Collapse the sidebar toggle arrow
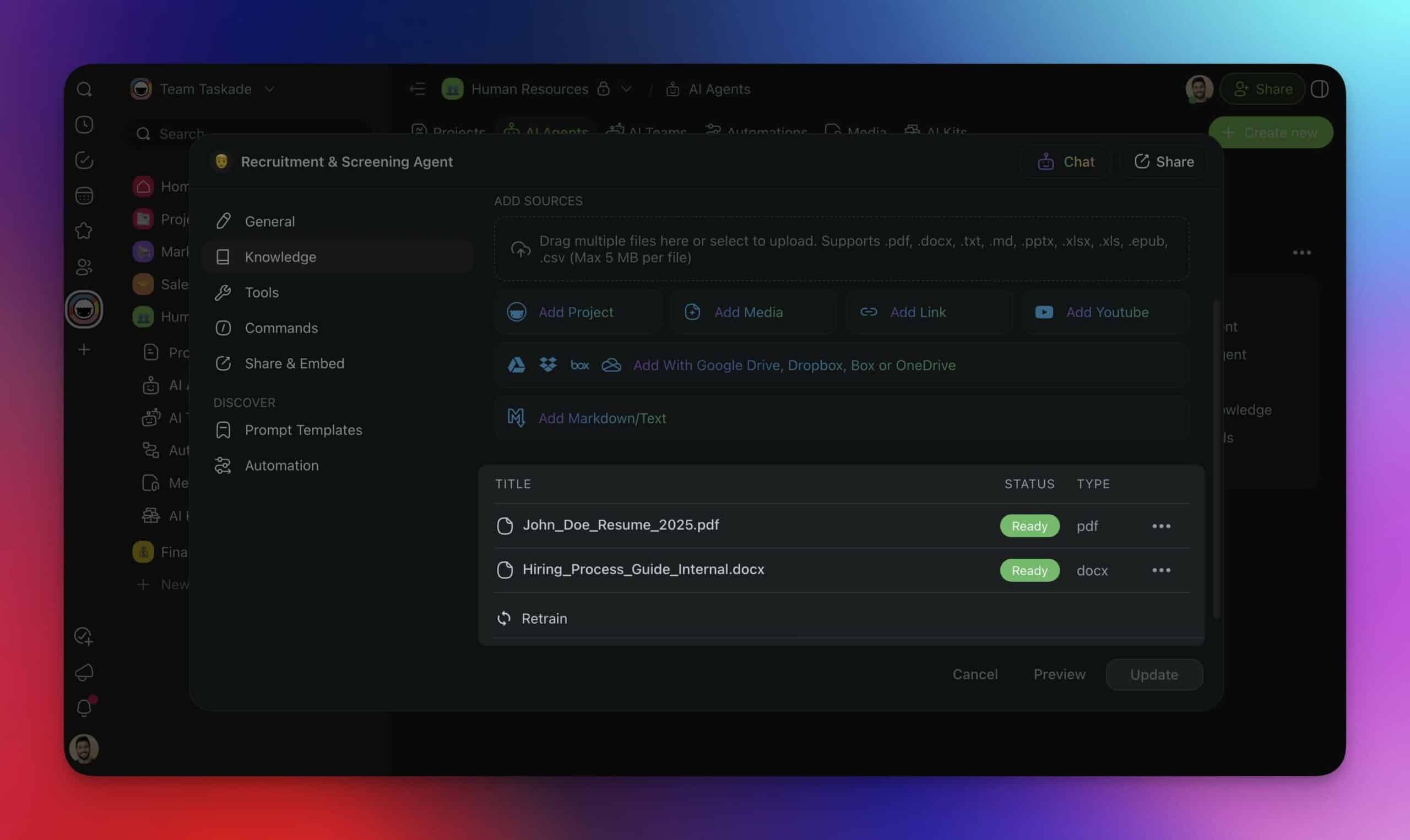 point(417,89)
